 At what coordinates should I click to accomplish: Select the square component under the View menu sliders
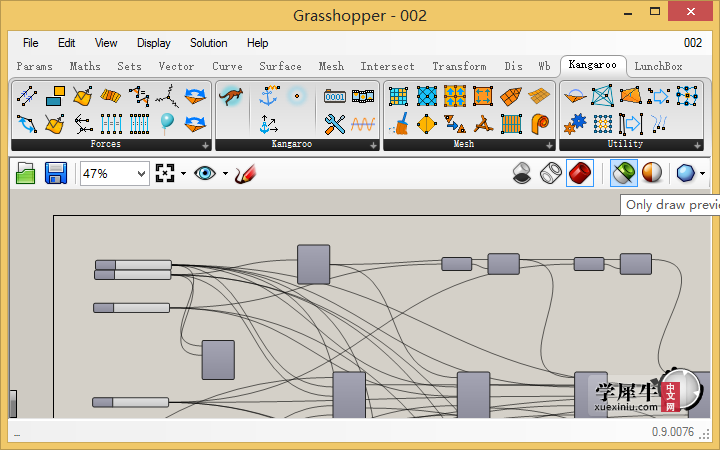218,360
